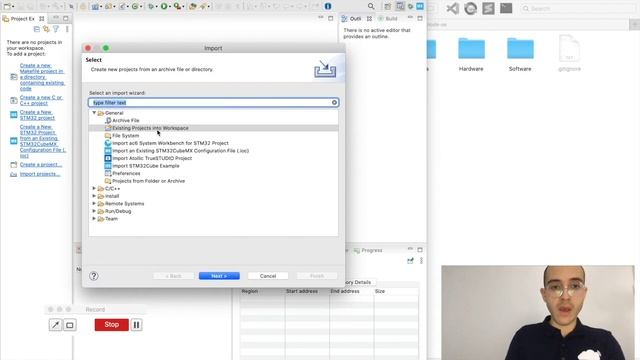The height and width of the screenshot is (360, 640).
Task: Select Preferences in the import list
Action: click(x=126, y=173)
